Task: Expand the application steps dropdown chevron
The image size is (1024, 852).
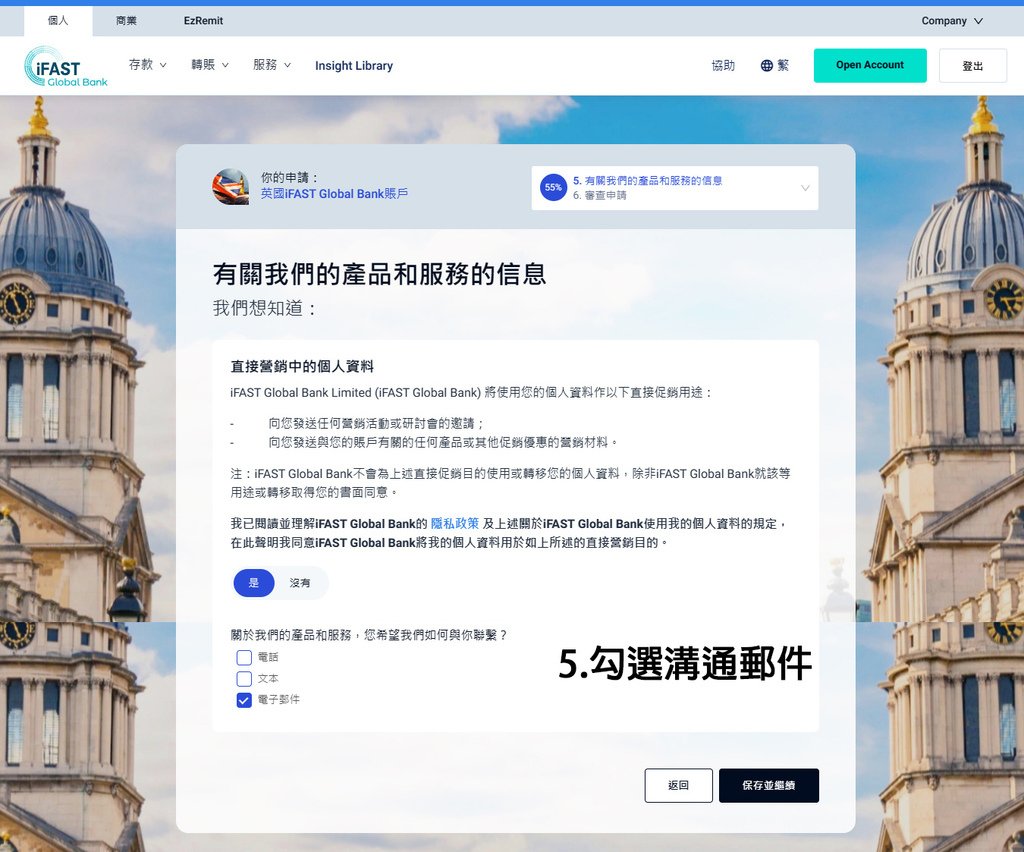Action: [805, 188]
